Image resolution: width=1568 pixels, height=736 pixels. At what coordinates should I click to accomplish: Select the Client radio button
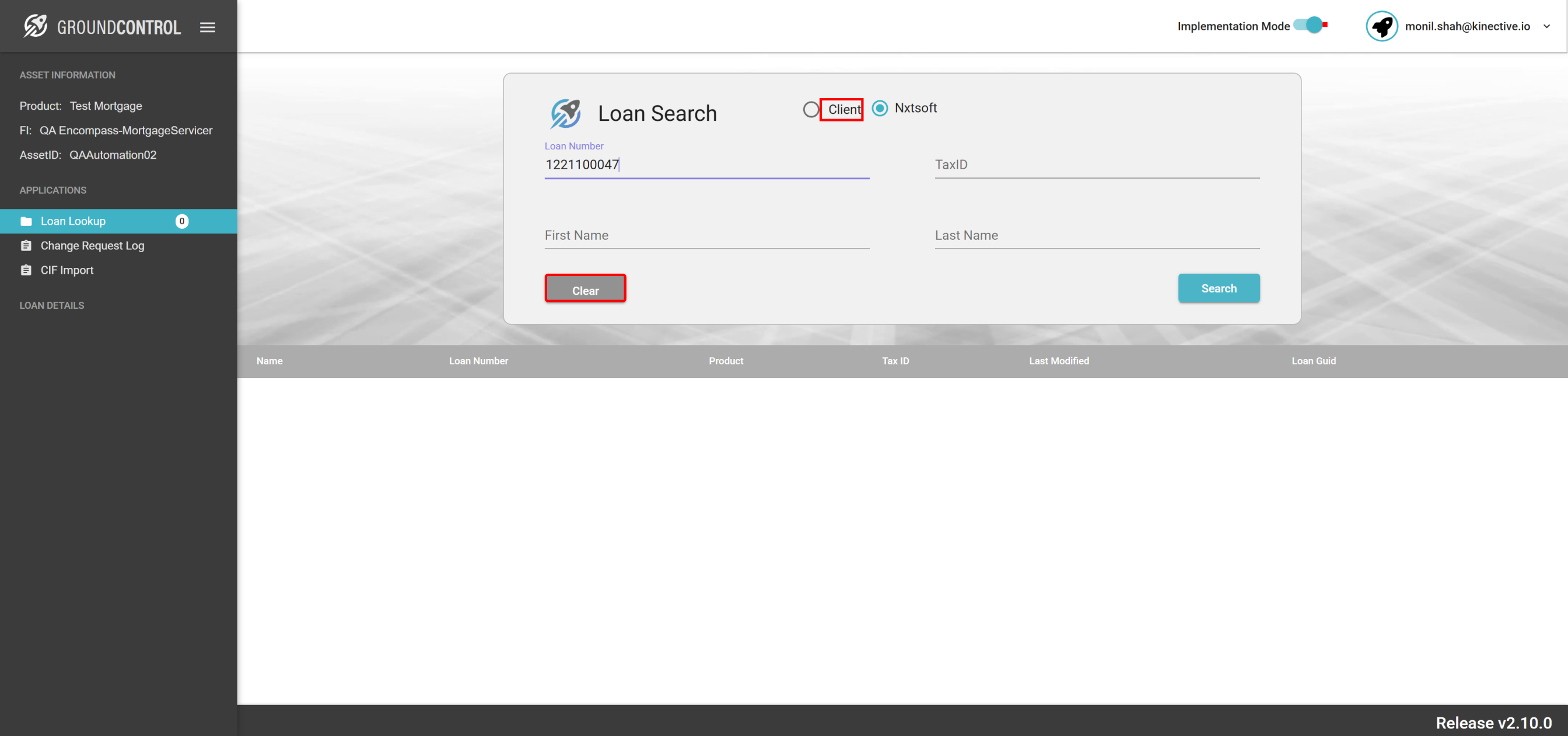(811, 110)
